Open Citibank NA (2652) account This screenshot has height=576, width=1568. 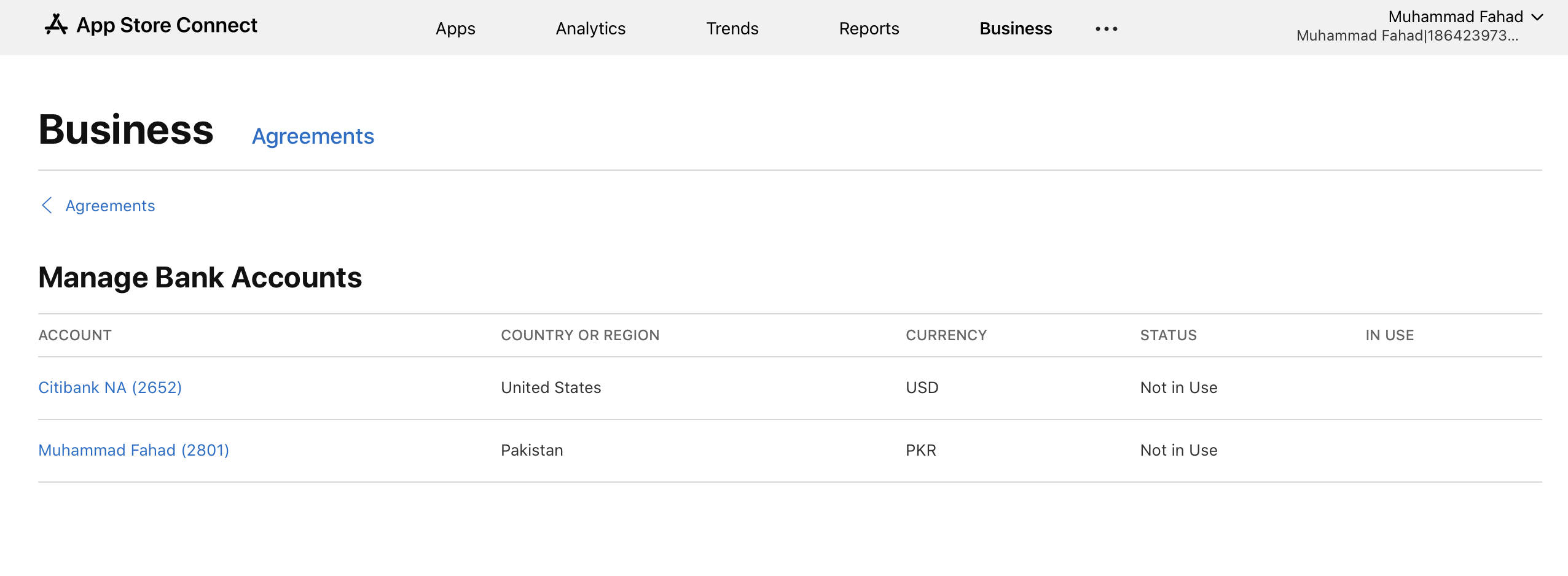click(x=110, y=387)
